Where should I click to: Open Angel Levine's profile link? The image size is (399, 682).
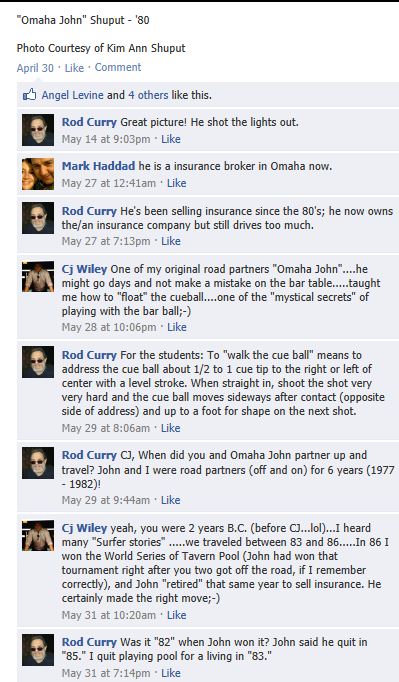[x=73, y=95]
